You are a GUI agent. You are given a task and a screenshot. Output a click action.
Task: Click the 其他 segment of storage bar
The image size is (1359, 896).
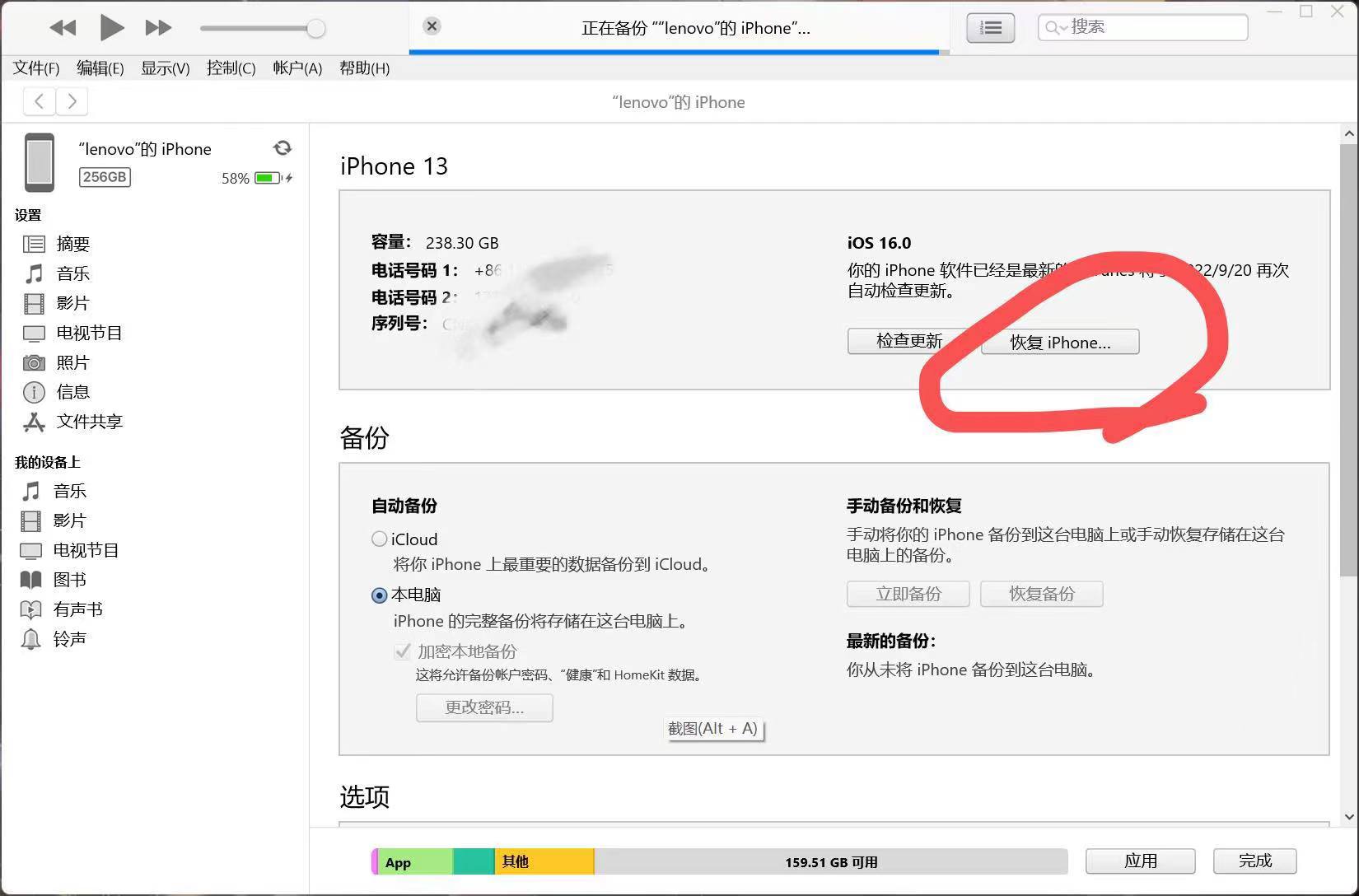(544, 862)
